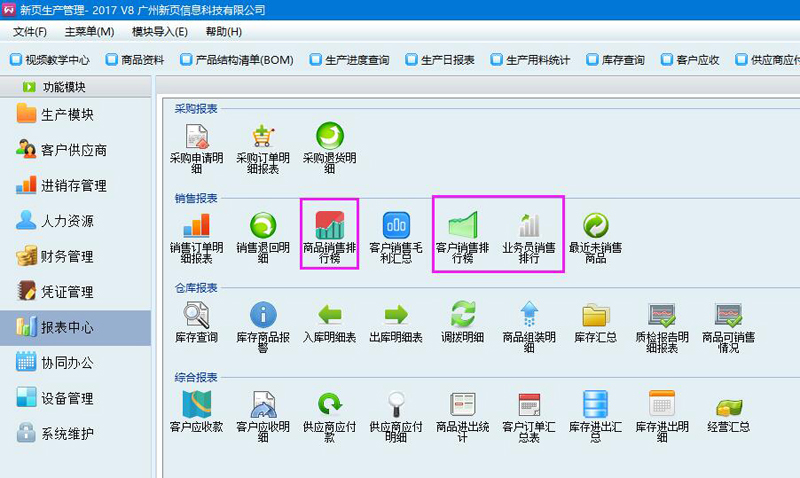Open the 采购申请明细 report icon

click(x=196, y=136)
